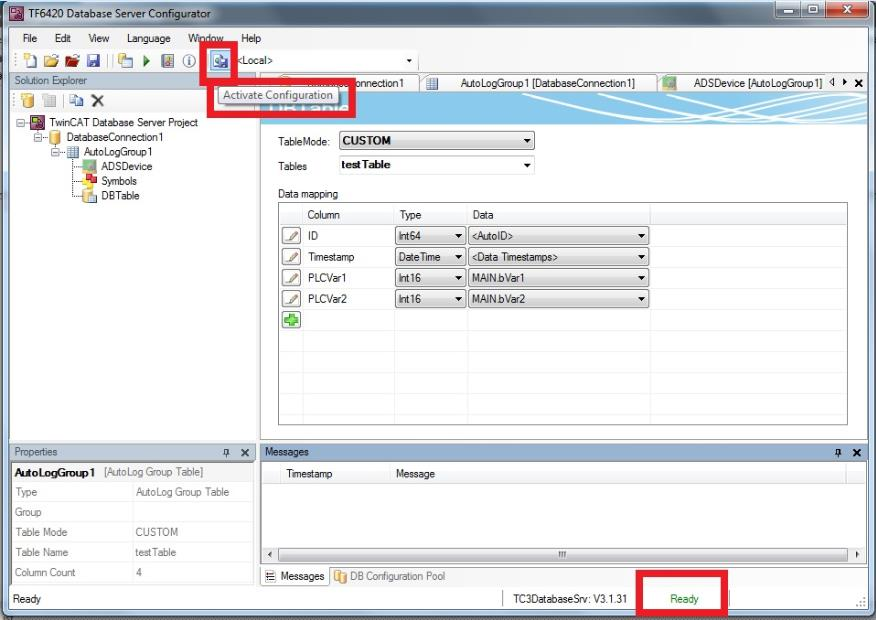
Task: Open the View menu
Action: click(x=99, y=38)
